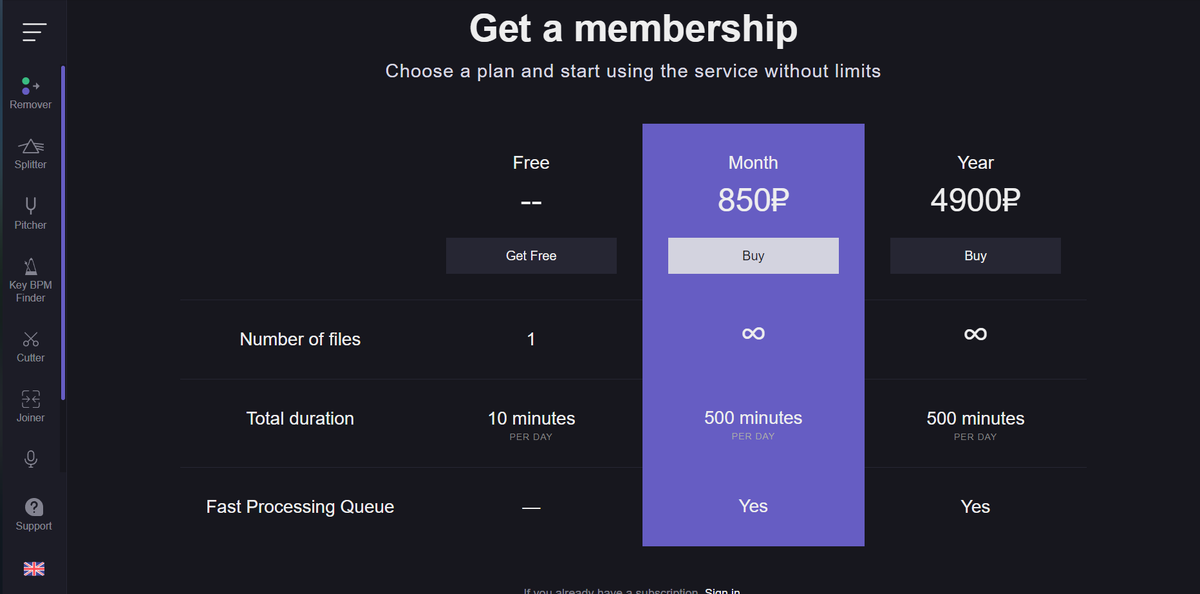1200x594 pixels.
Task: Change language via UK flag icon
Action: click(x=34, y=568)
